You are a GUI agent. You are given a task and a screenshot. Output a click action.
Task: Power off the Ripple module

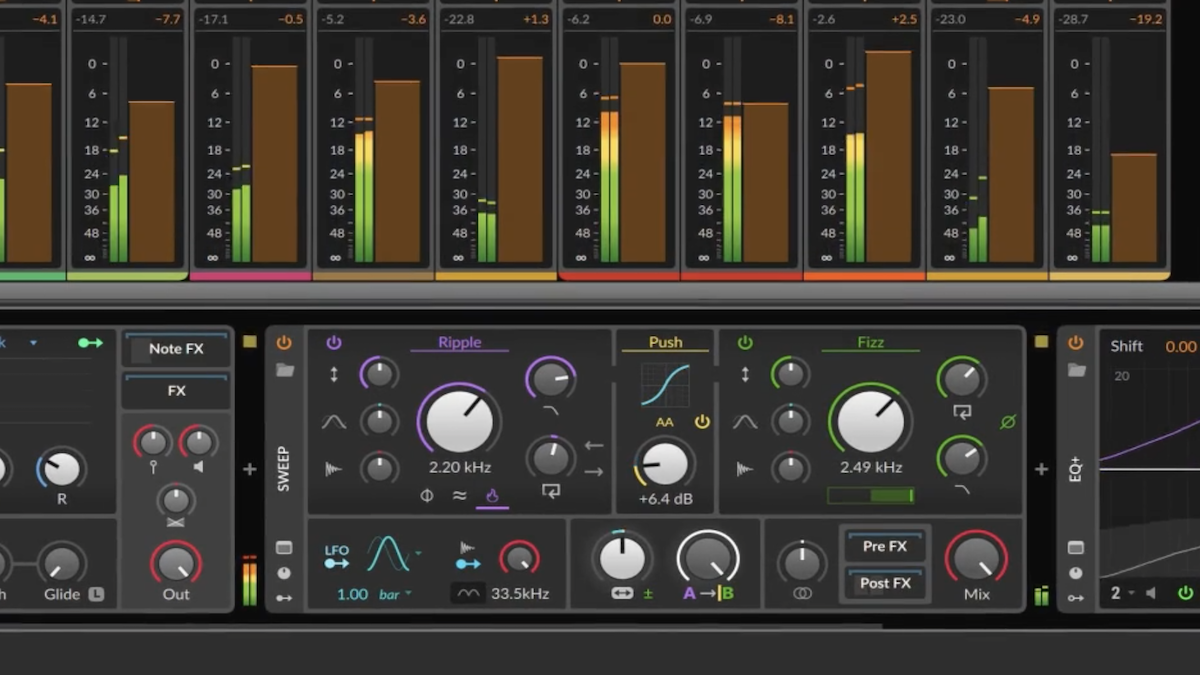coord(334,343)
